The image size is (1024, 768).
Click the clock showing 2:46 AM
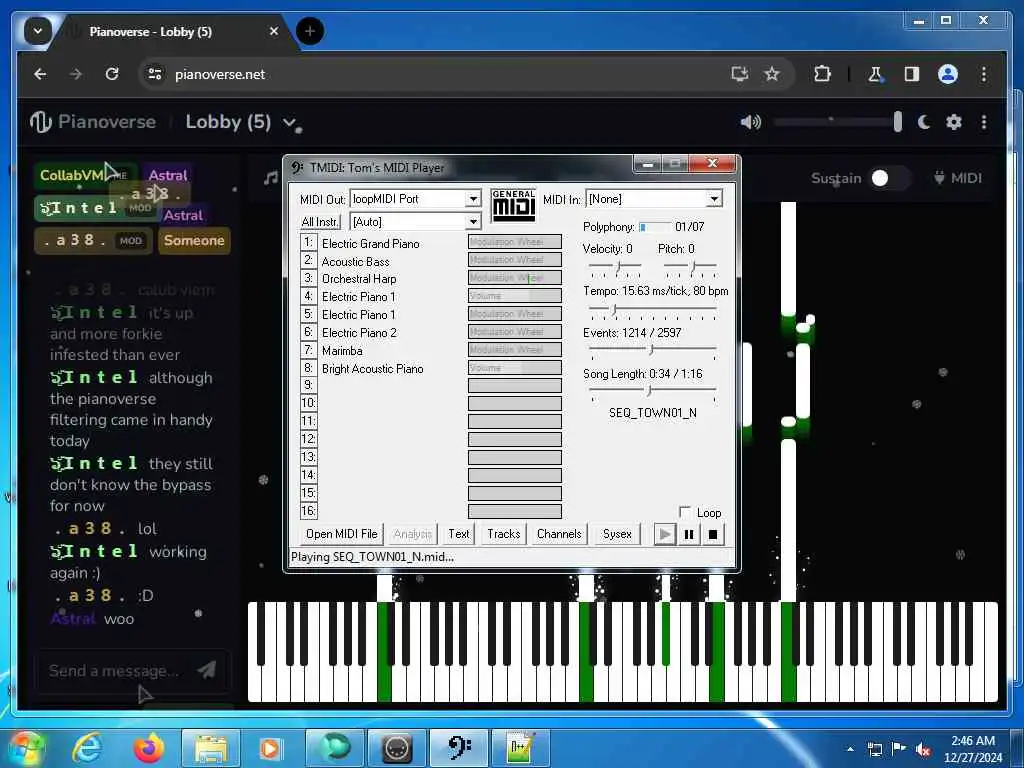click(972, 741)
